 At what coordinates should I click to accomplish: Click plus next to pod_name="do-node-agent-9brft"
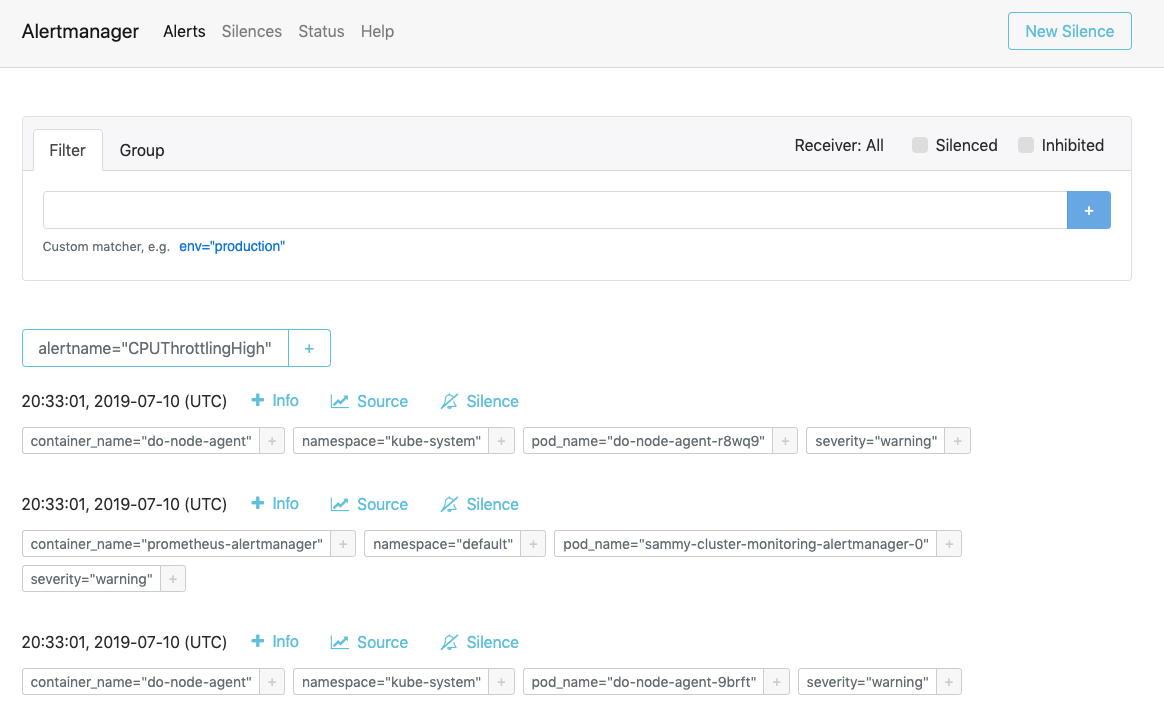(x=776, y=682)
